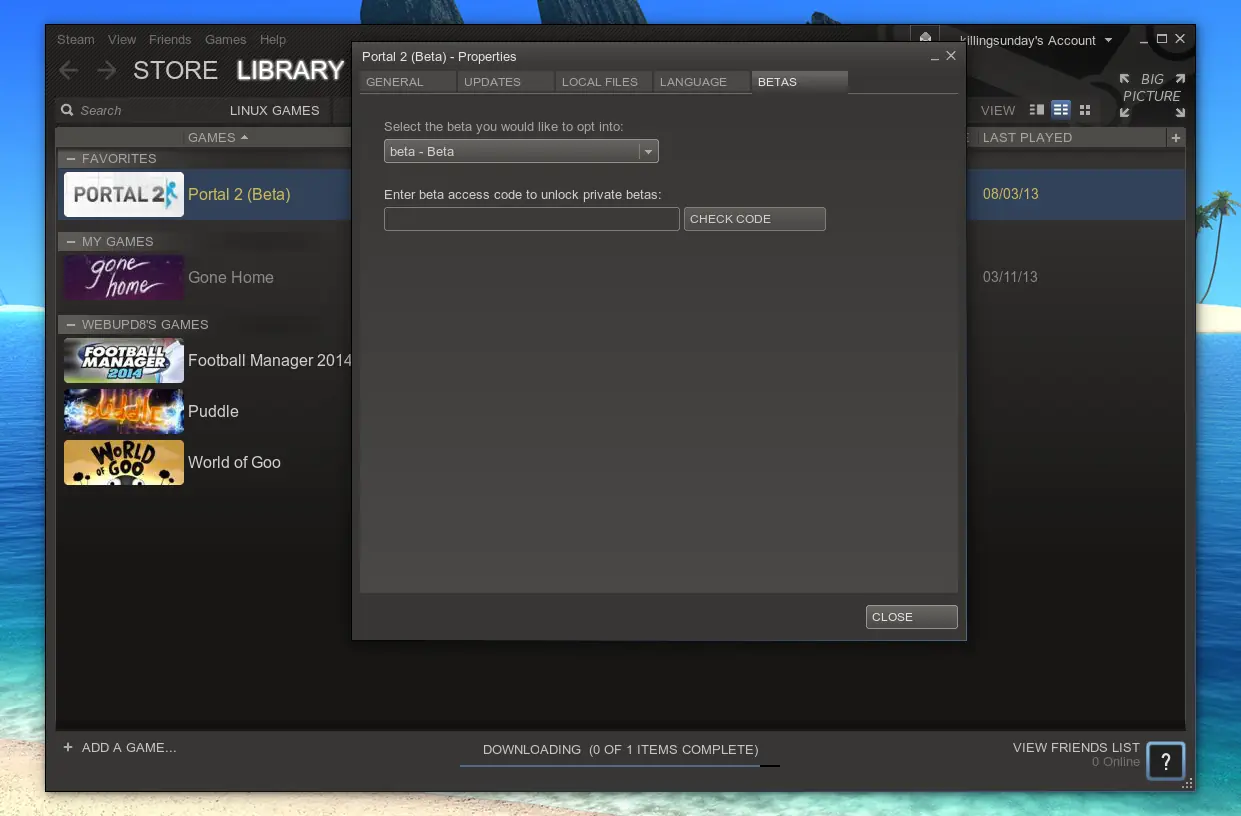1241x816 pixels.
Task: Open the Steam menu
Action: click(75, 40)
